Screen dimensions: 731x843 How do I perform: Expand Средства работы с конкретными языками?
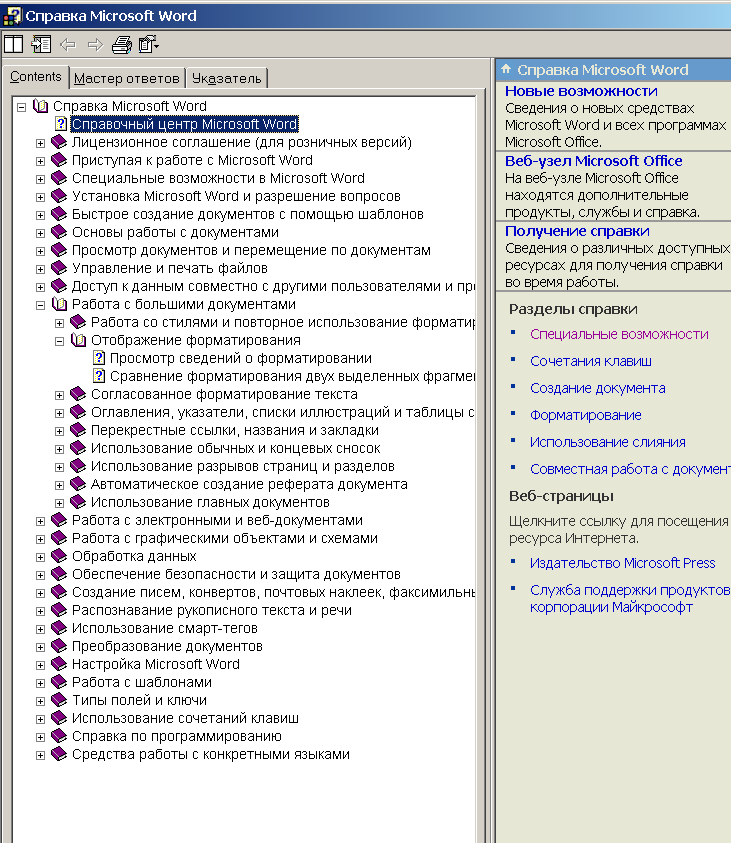(40, 755)
